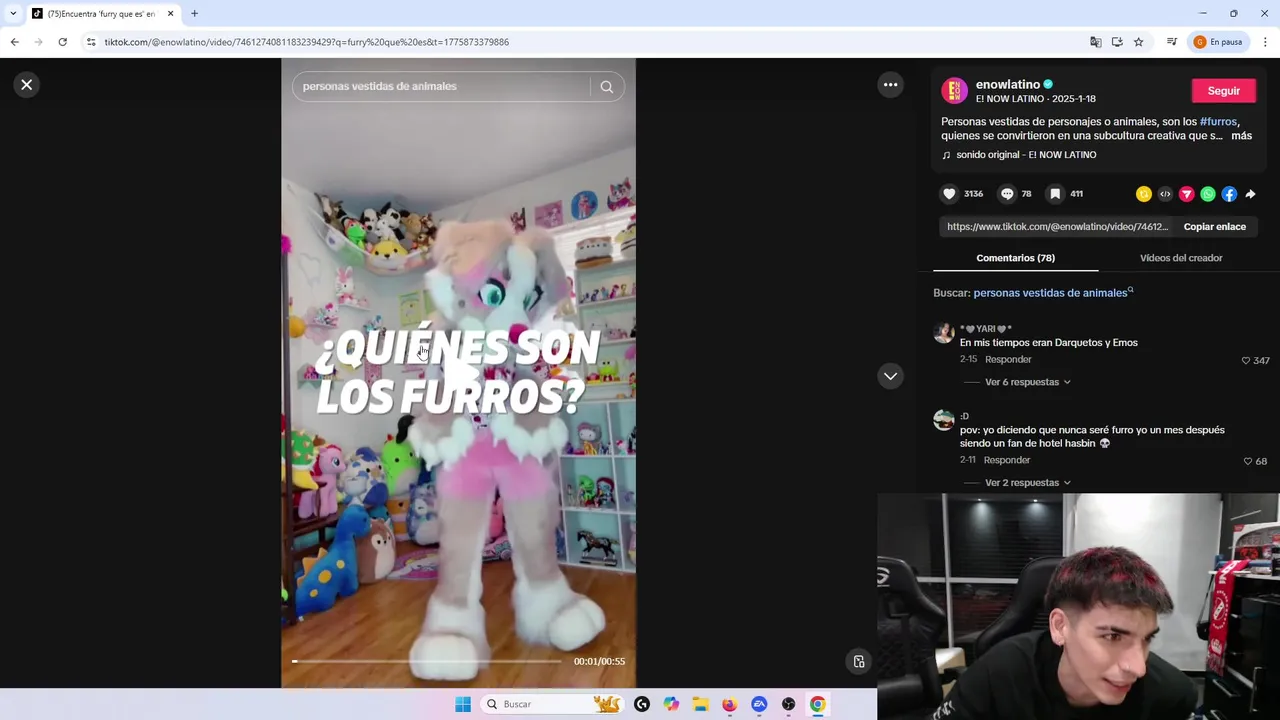This screenshot has height=720, width=1280.
Task: Open a new browser tab
Action: point(194,14)
